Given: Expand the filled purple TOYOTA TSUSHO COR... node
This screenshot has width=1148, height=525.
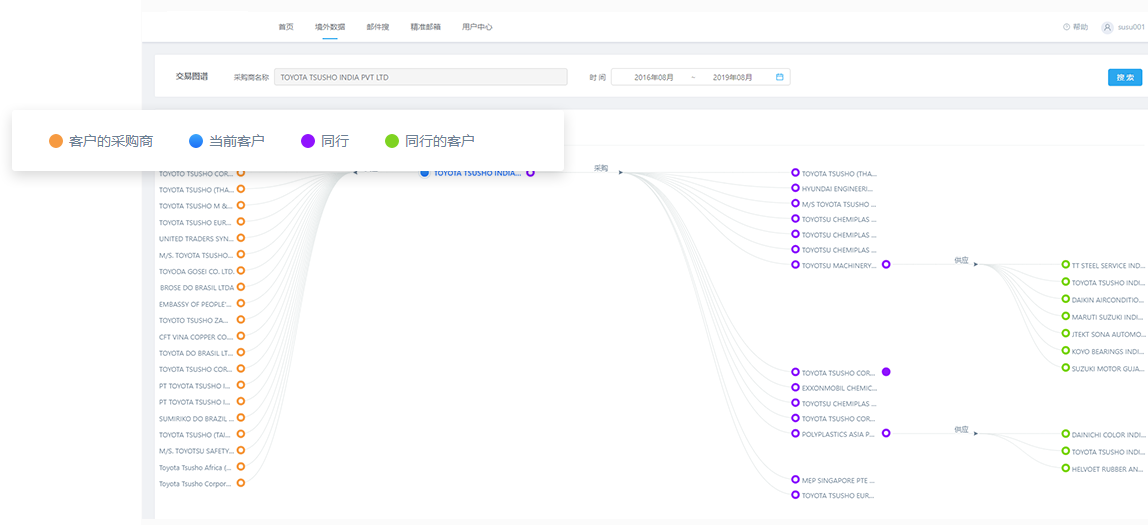Looking at the screenshot, I should pos(886,372).
